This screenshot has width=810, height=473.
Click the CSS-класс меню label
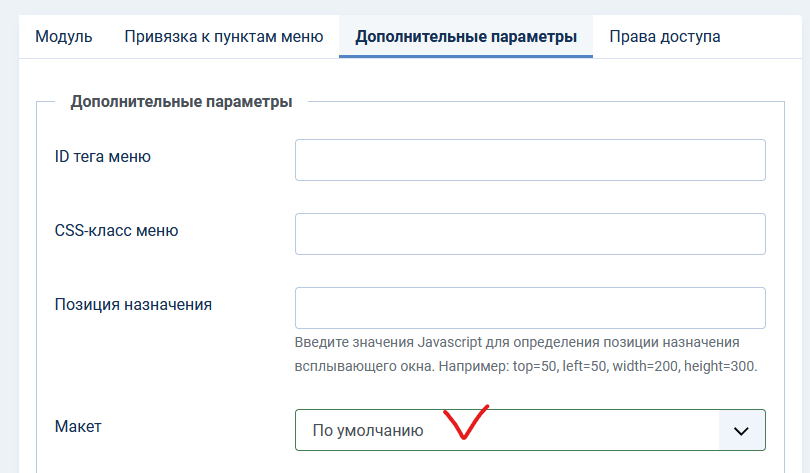116,230
